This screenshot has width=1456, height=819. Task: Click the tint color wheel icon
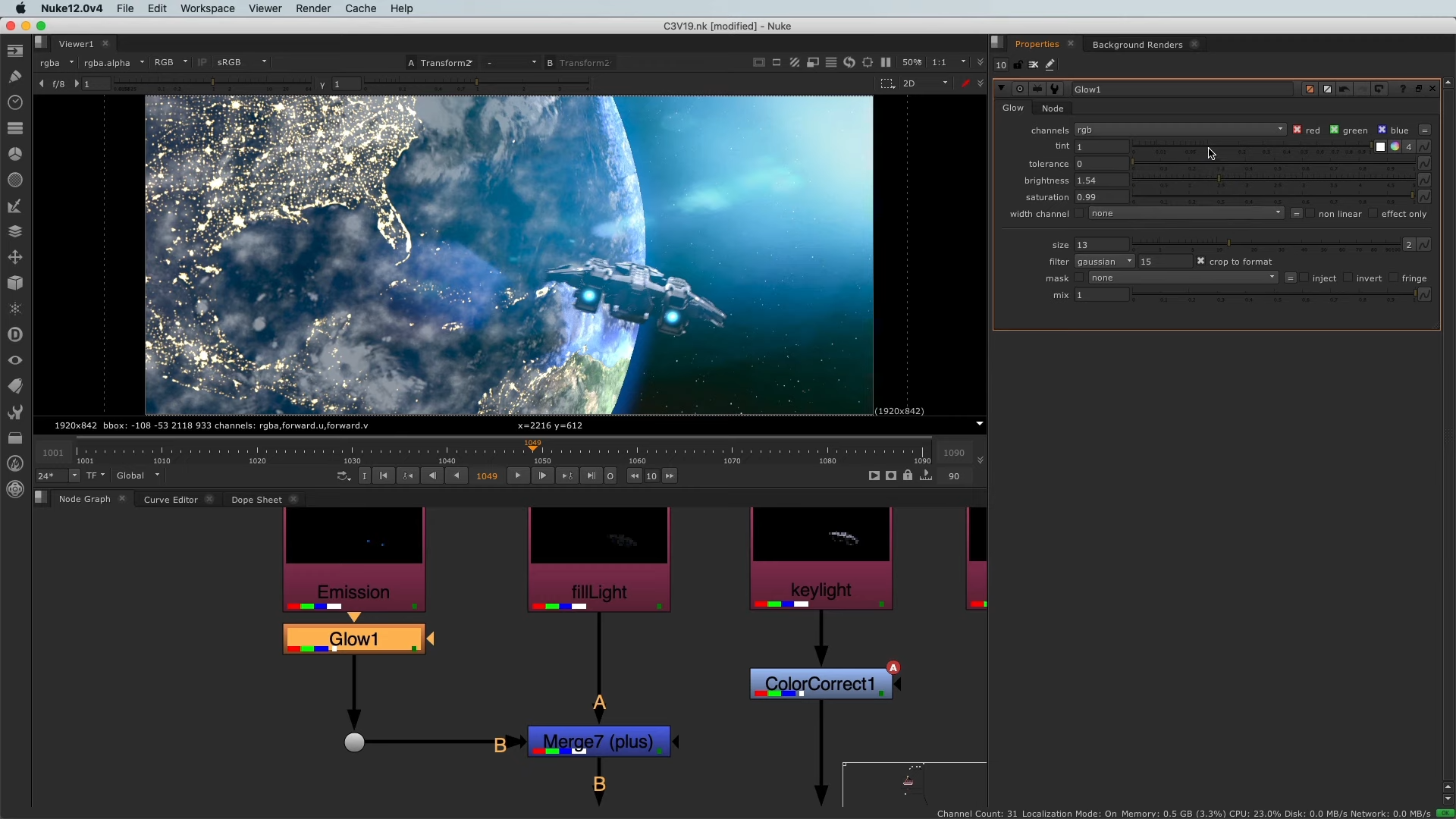[x=1395, y=147]
